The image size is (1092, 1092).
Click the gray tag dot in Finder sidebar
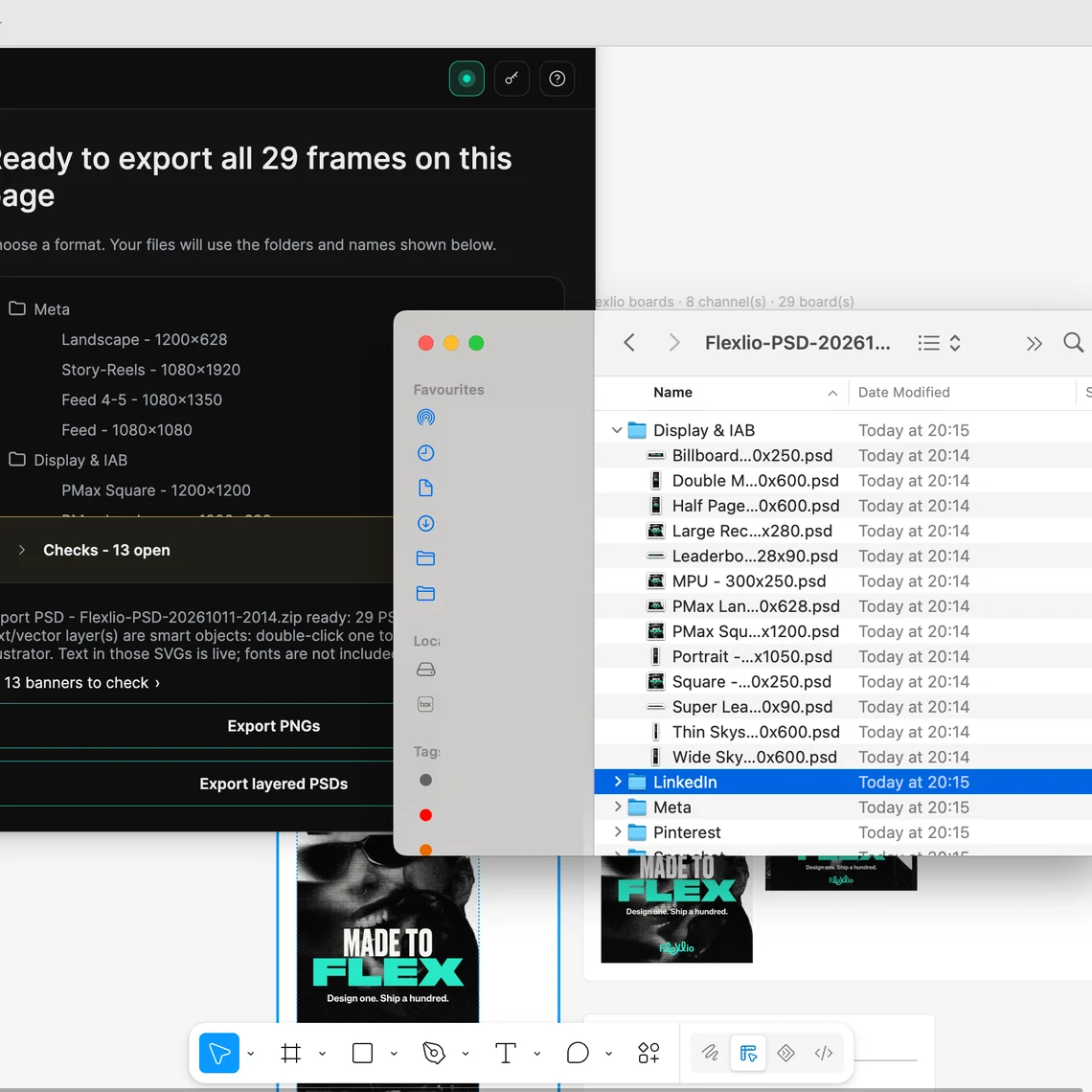[425, 780]
